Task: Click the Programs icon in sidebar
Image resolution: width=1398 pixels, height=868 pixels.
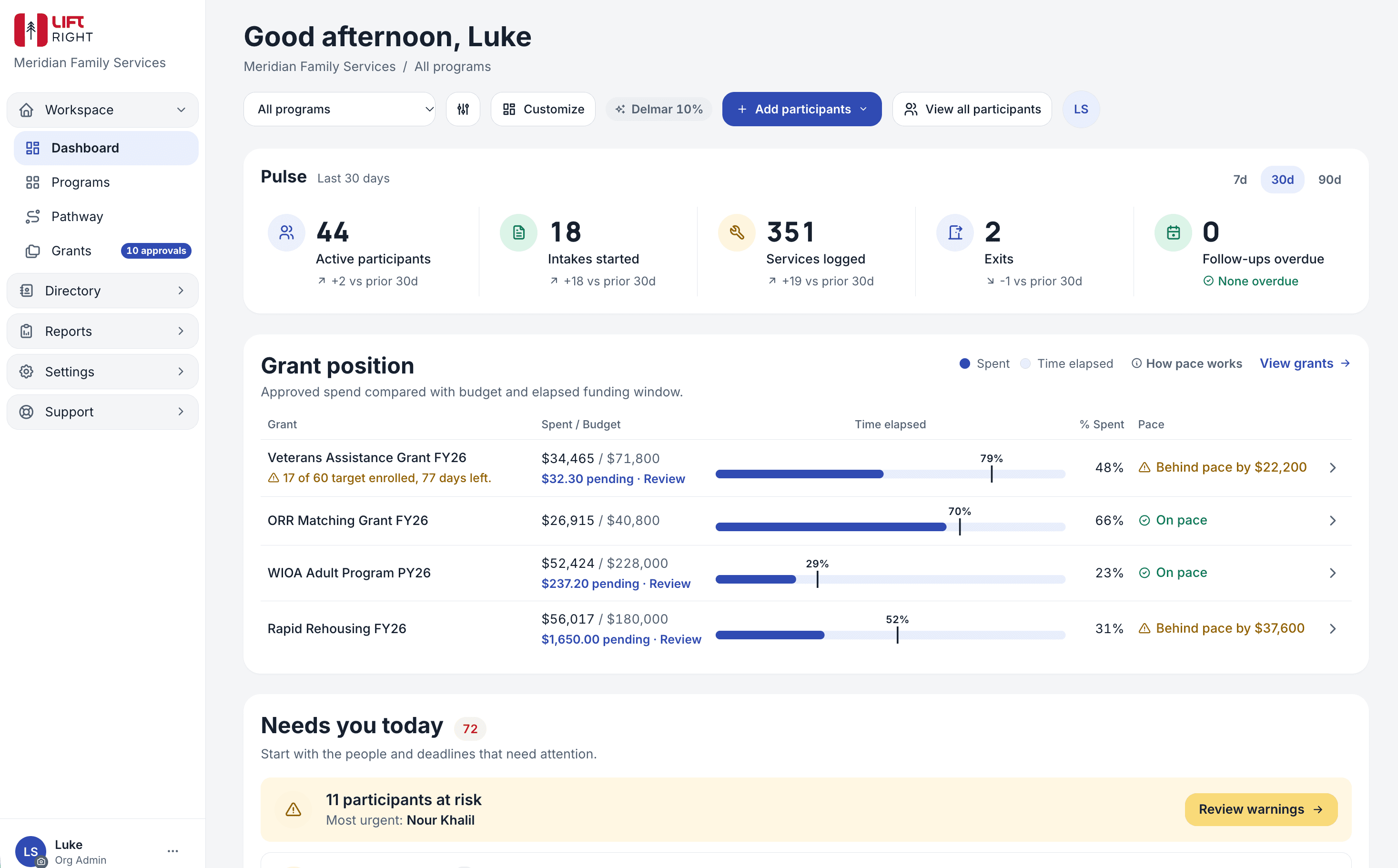Action: pos(33,182)
